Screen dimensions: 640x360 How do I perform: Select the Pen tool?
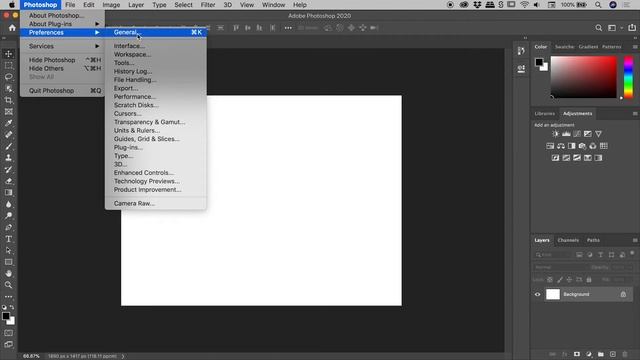[x=9, y=227]
